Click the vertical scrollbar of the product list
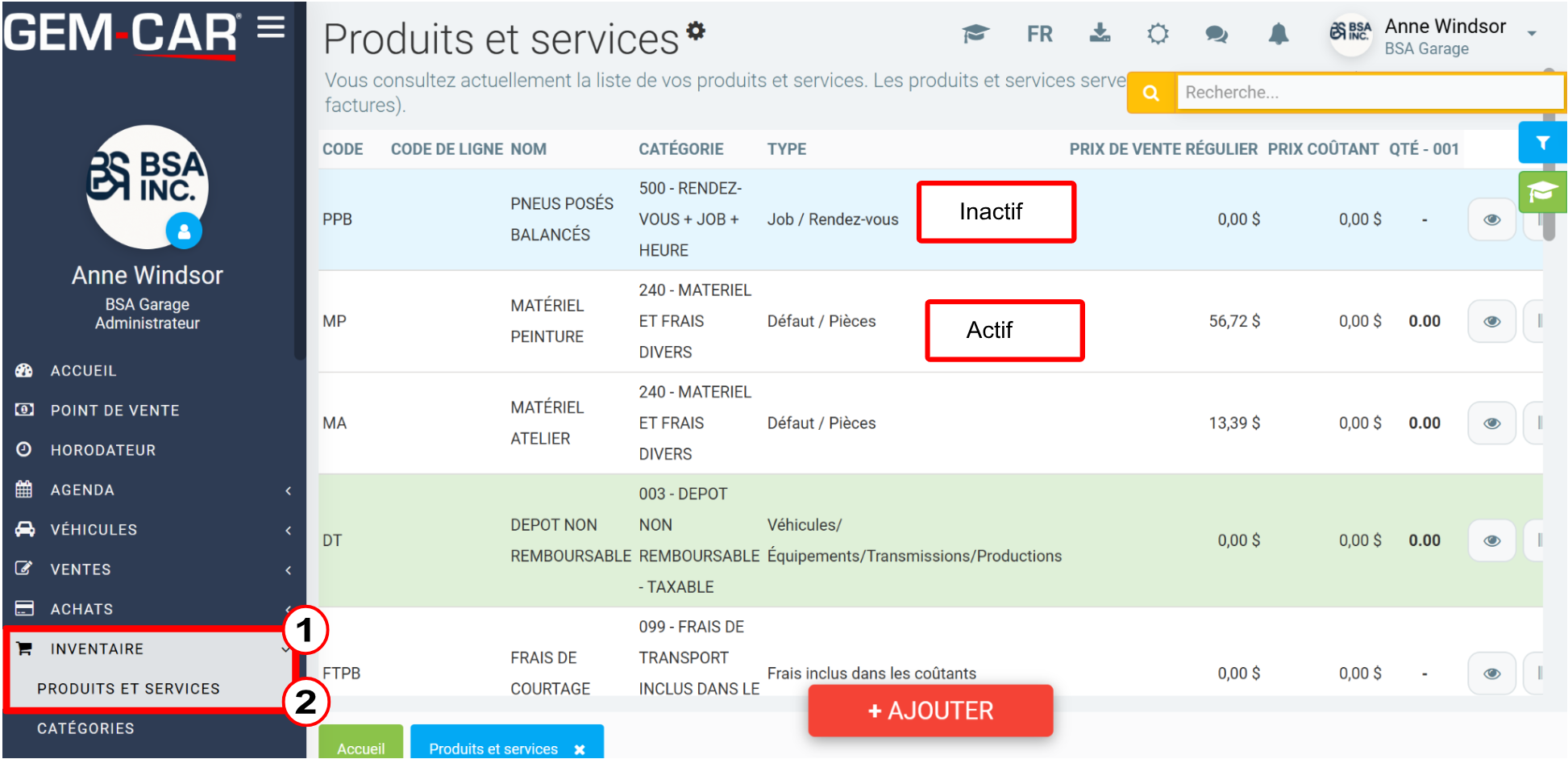 pyautogui.click(x=1549, y=155)
